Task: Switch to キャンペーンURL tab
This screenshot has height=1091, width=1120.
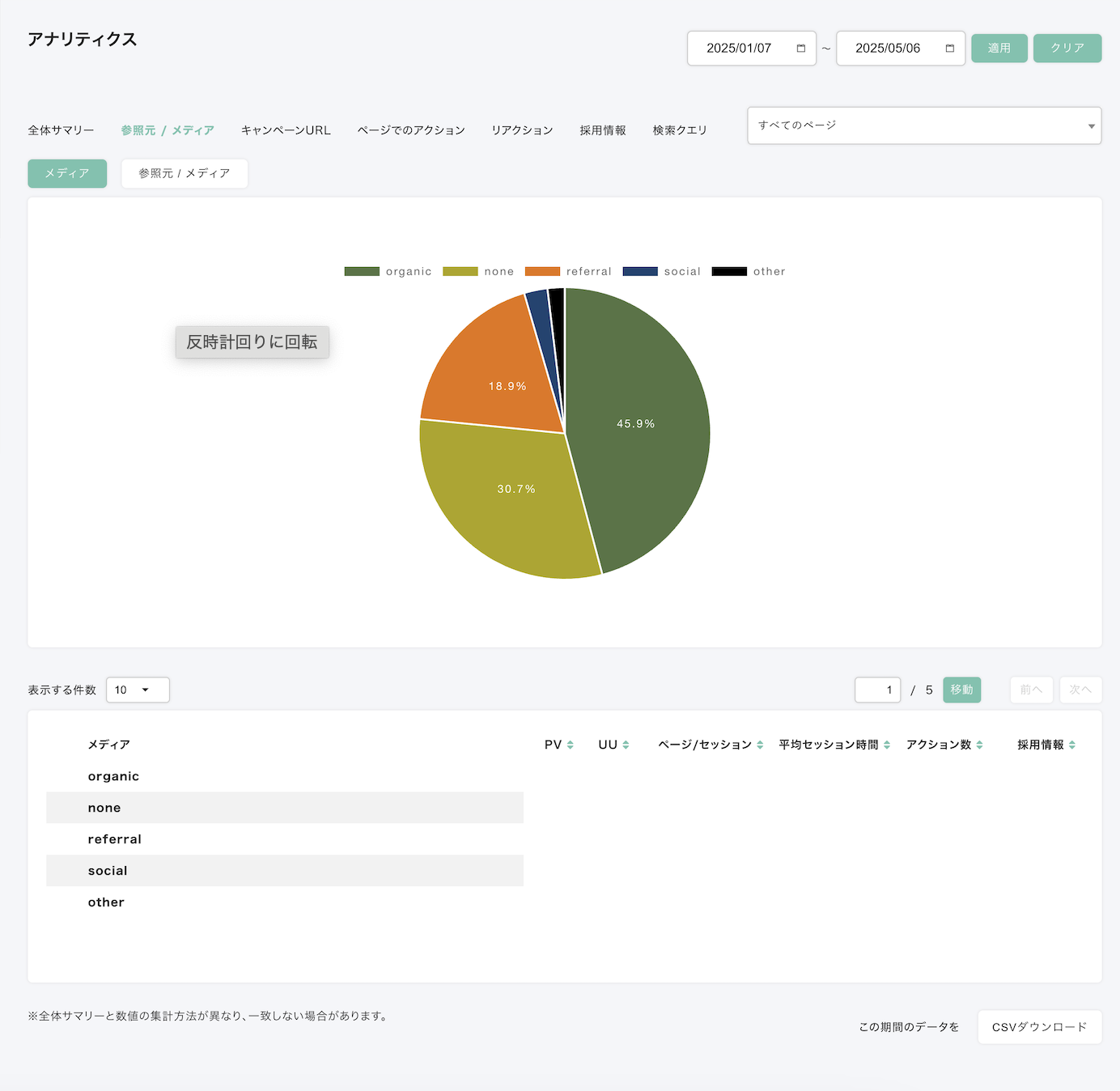Action: coord(286,130)
